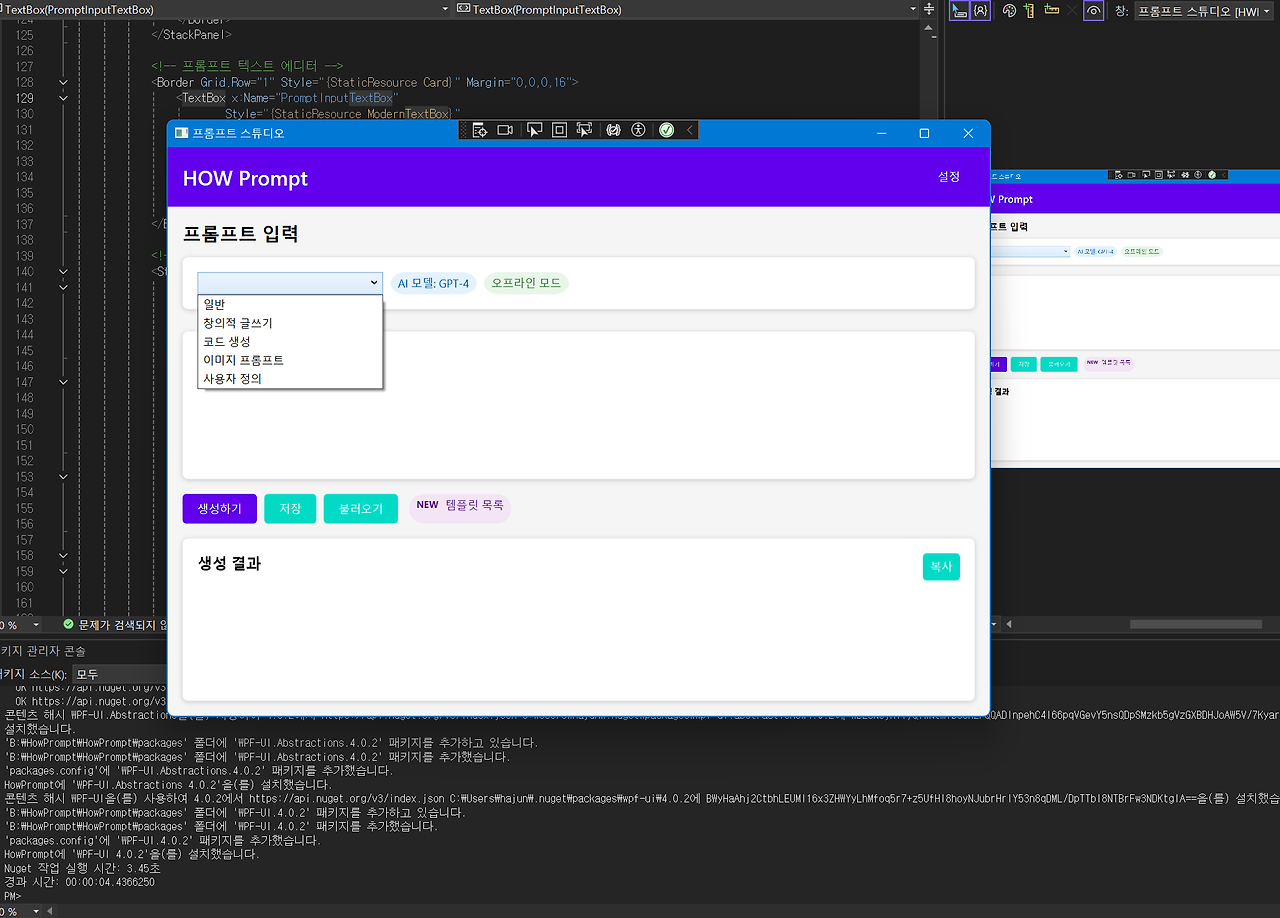The width and height of the screenshot is (1280, 918).
Task: Select 창의적 글쓰기 from the dropdown list
Action: [x=290, y=323]
